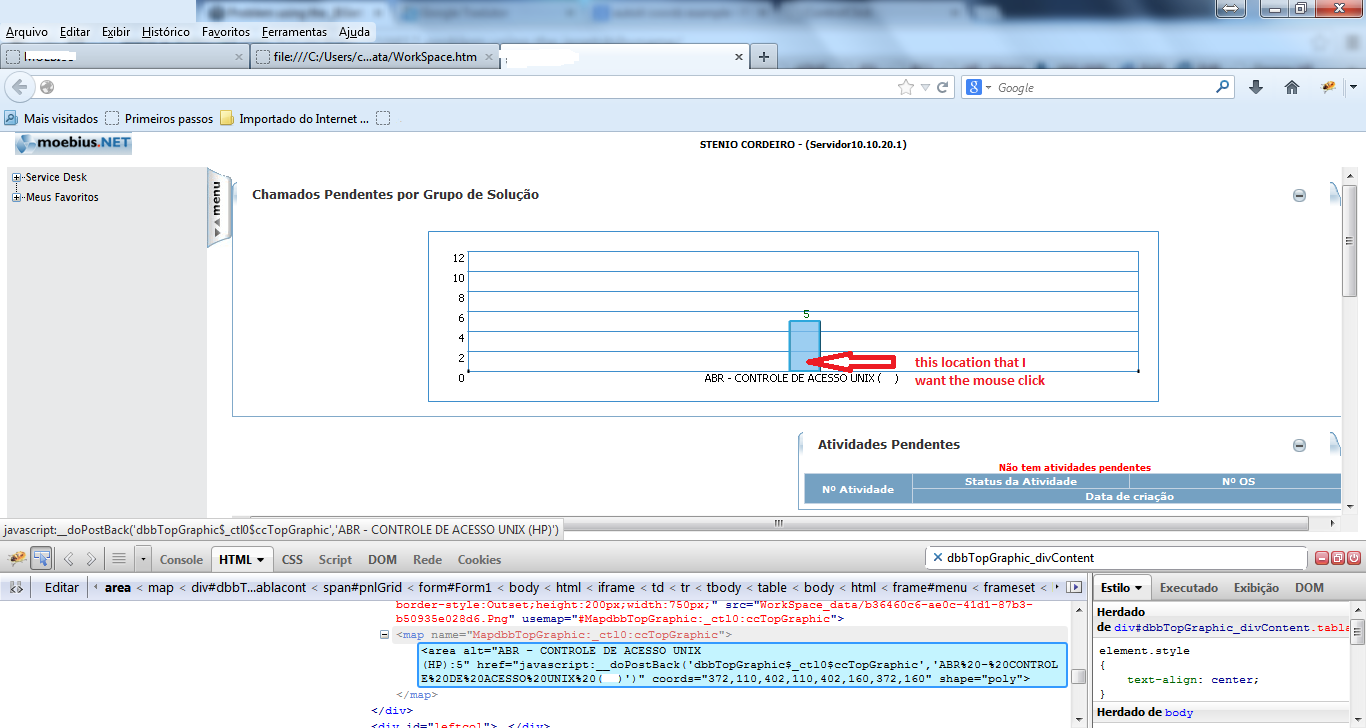The height and width of the screenshot is (728, 1366).
Task: Open the Mais visitados bookmark
Action: pos(52,118)
